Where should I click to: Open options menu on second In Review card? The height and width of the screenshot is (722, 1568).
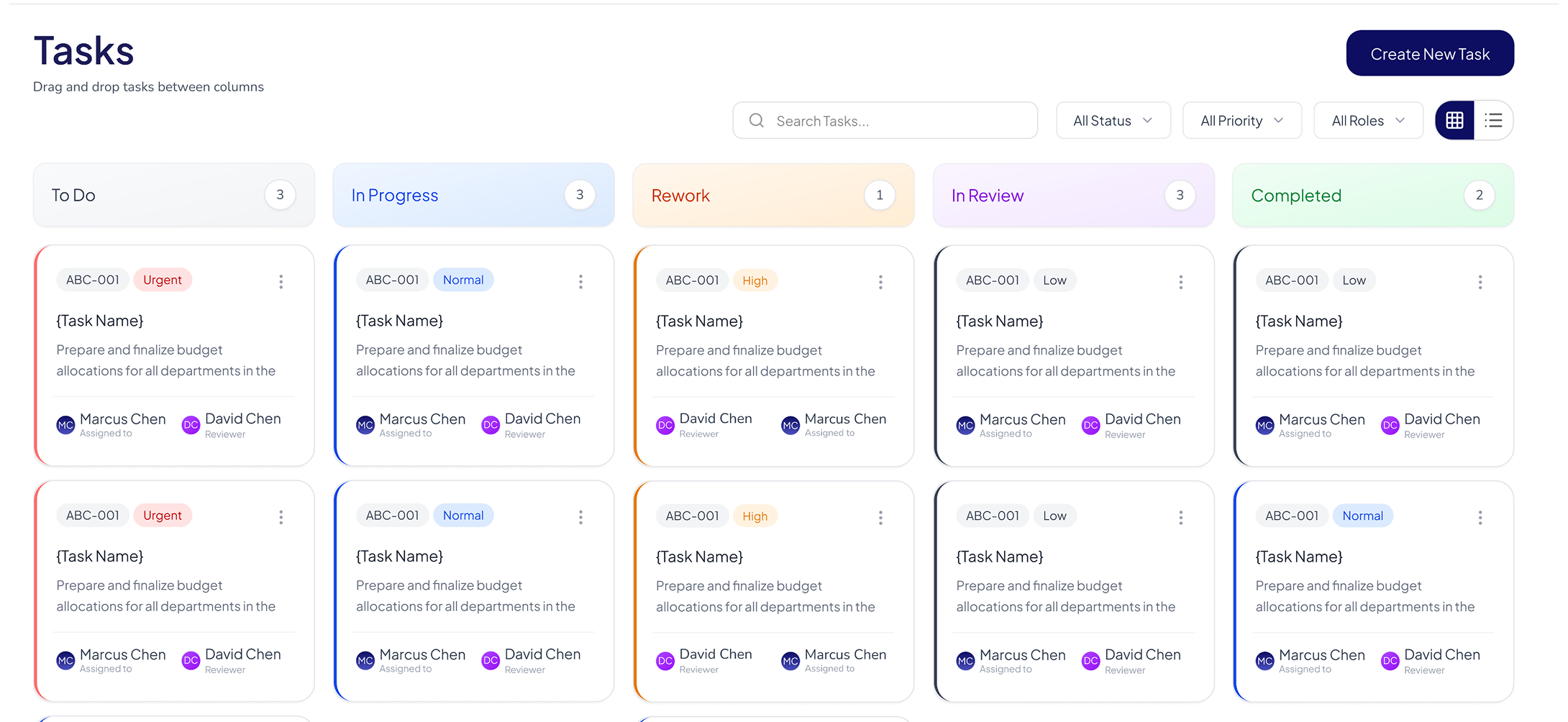pos(1180,517)
